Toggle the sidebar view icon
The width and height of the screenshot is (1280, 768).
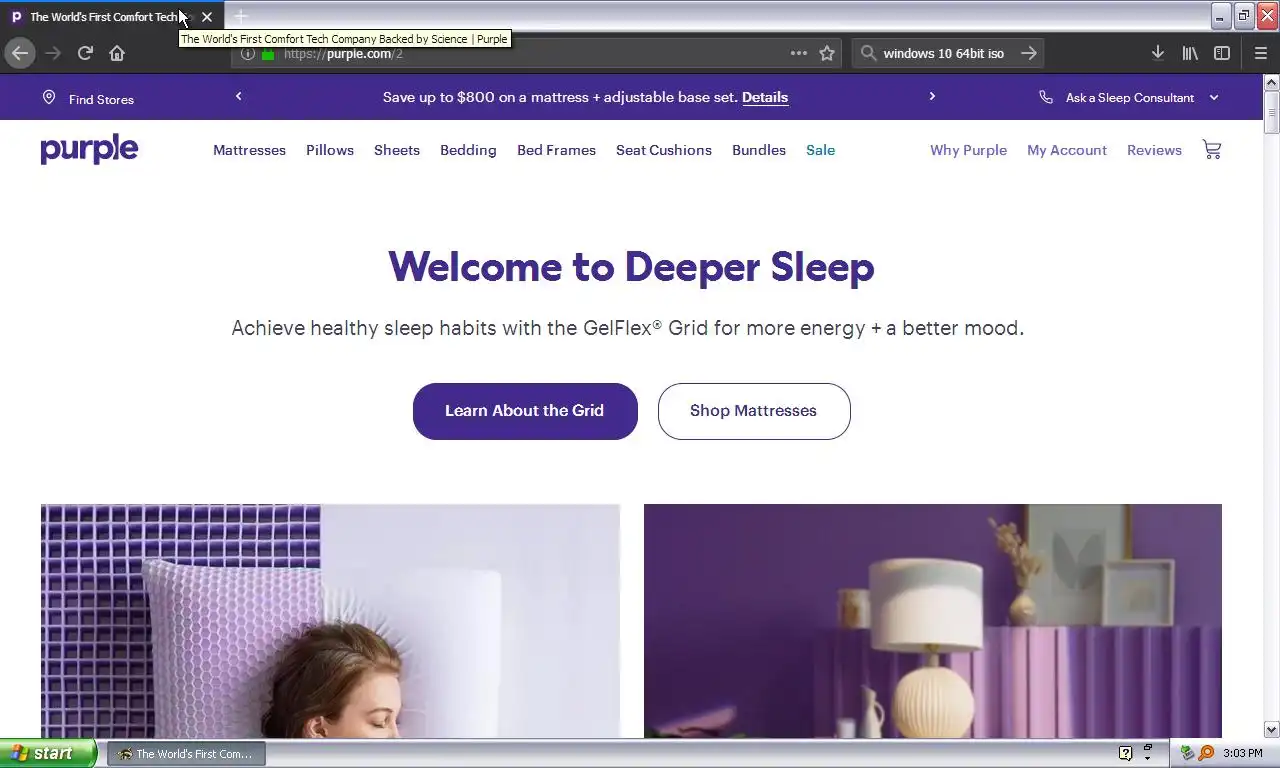click(1222, 53)
